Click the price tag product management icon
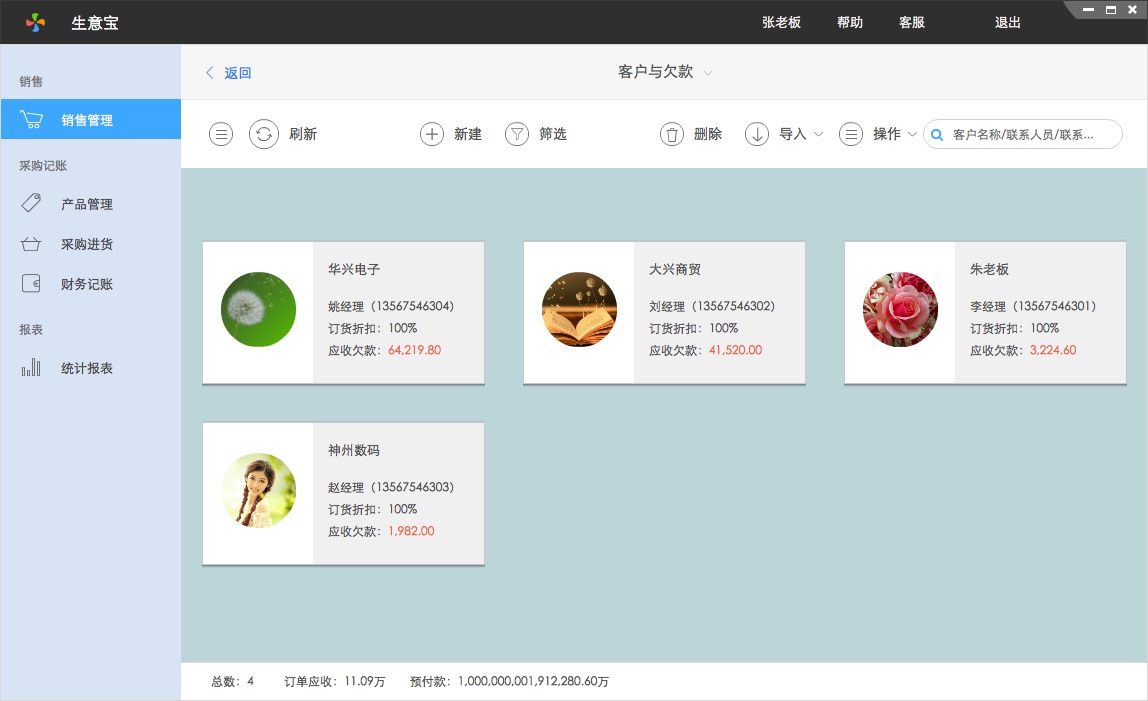This screenshot has height=701, width=1148. (x=31, y=204)
